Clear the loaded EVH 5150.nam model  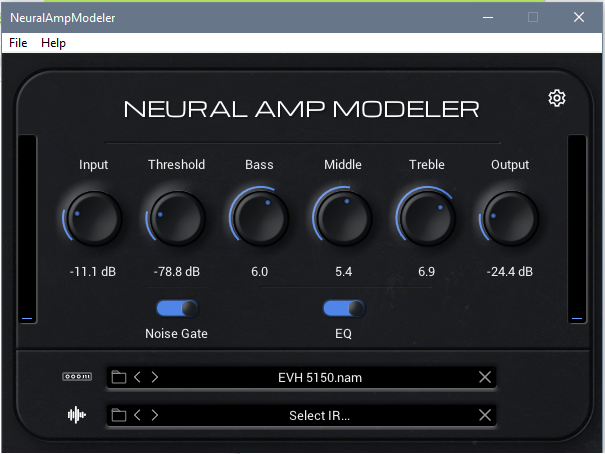pos(485,377)
